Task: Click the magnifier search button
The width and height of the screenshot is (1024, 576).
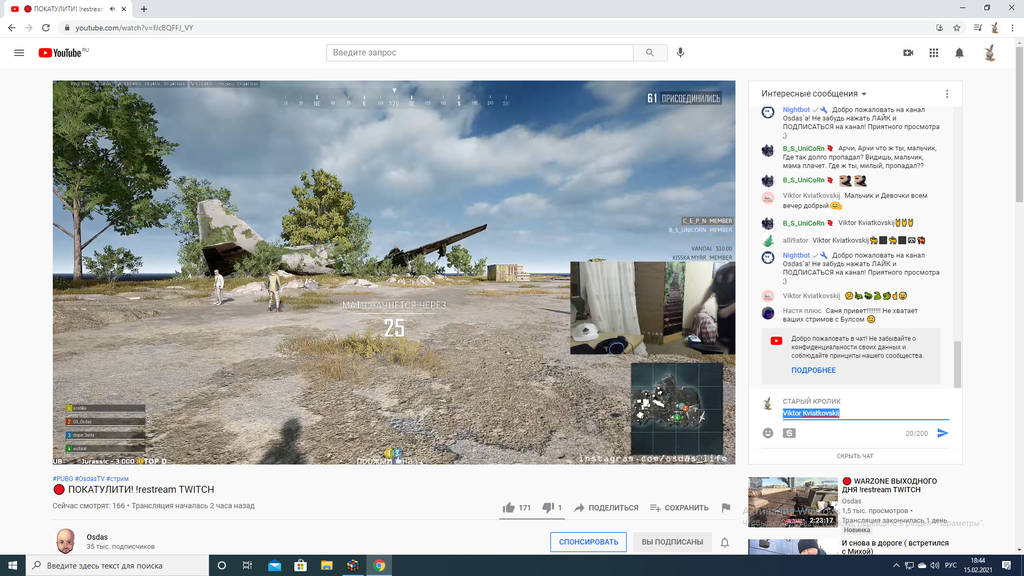Action: (650, 53)
